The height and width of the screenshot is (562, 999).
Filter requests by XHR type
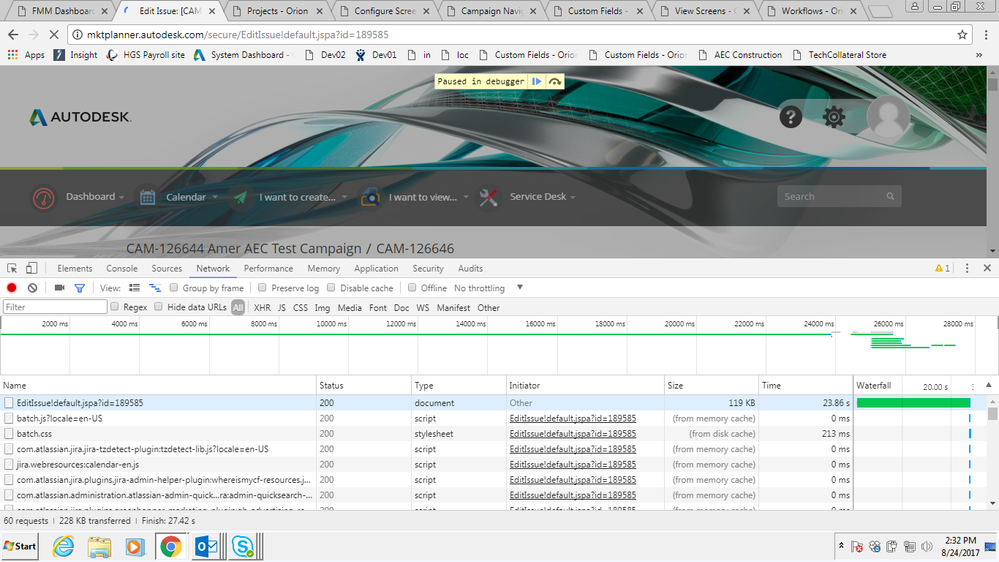tap(262, 307)
